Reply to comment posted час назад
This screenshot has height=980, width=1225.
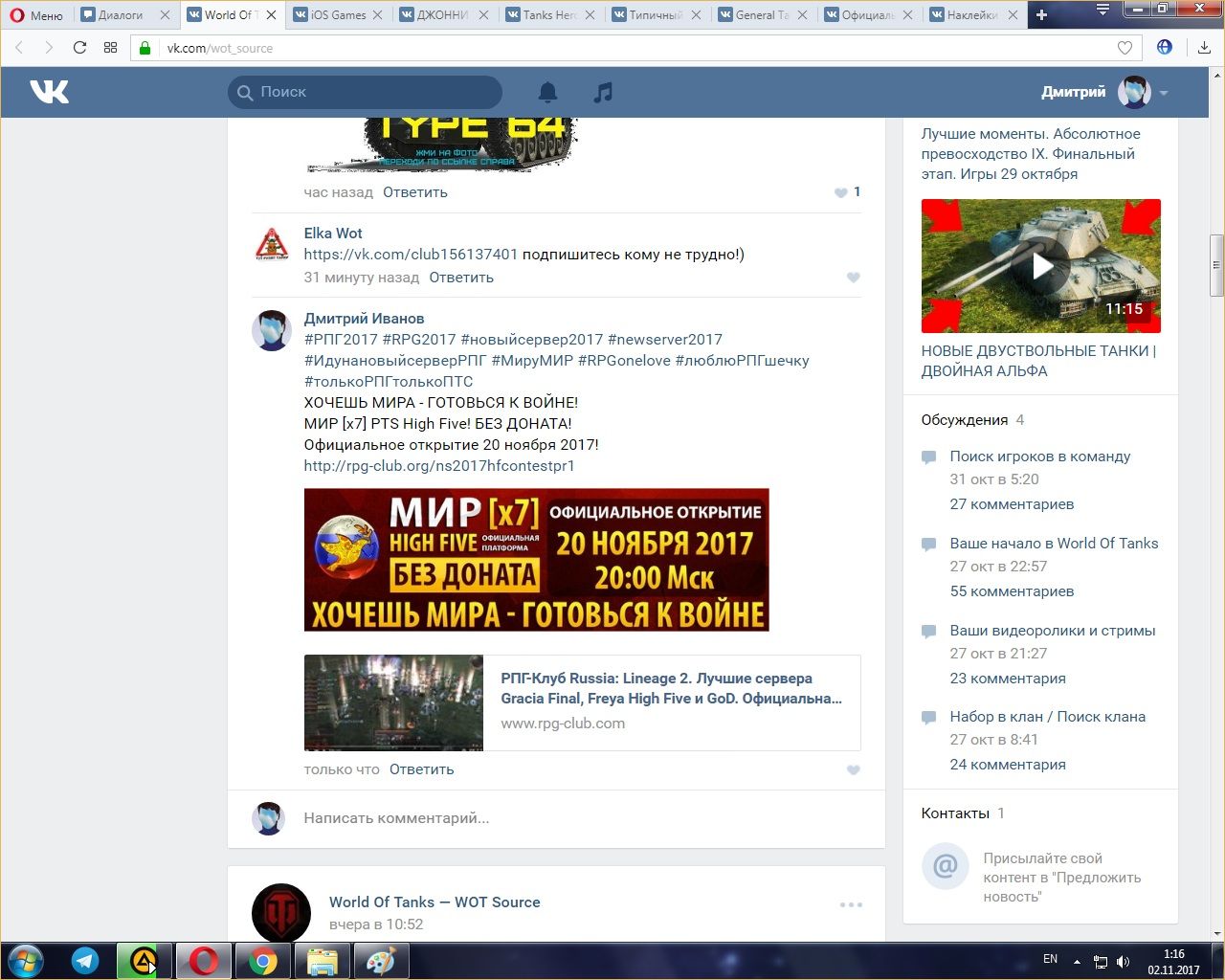point(415,192)
